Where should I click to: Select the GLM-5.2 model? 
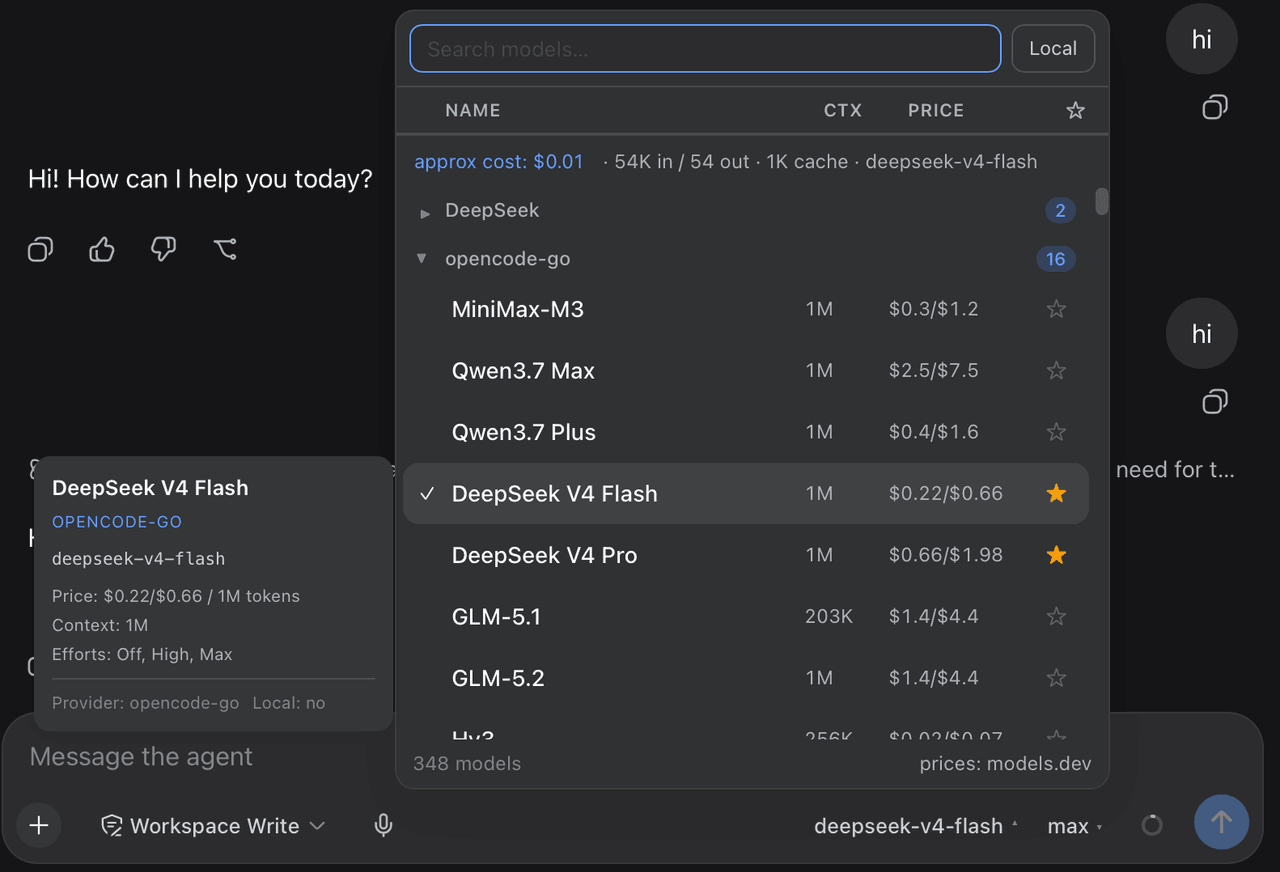(745, 678)
